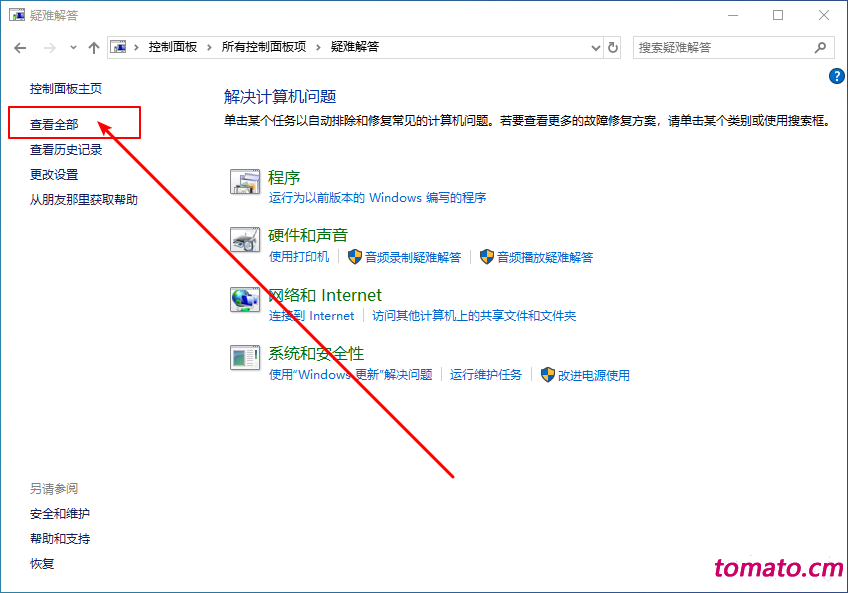
Task: Open the 系统和安全性 category heading
Action: click(316, 353)
